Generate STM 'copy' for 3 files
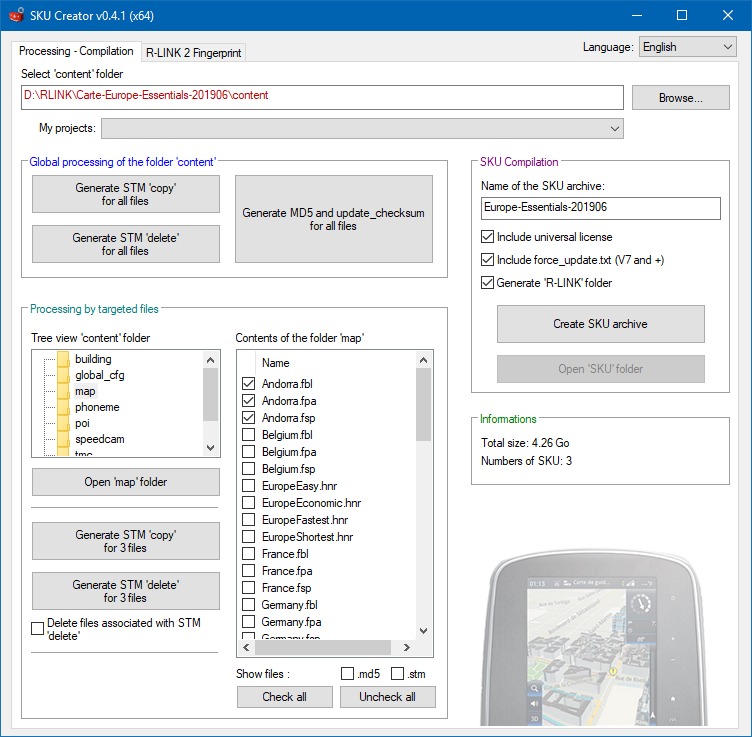Screen dimensions: 752x737 tap(126, 541)
